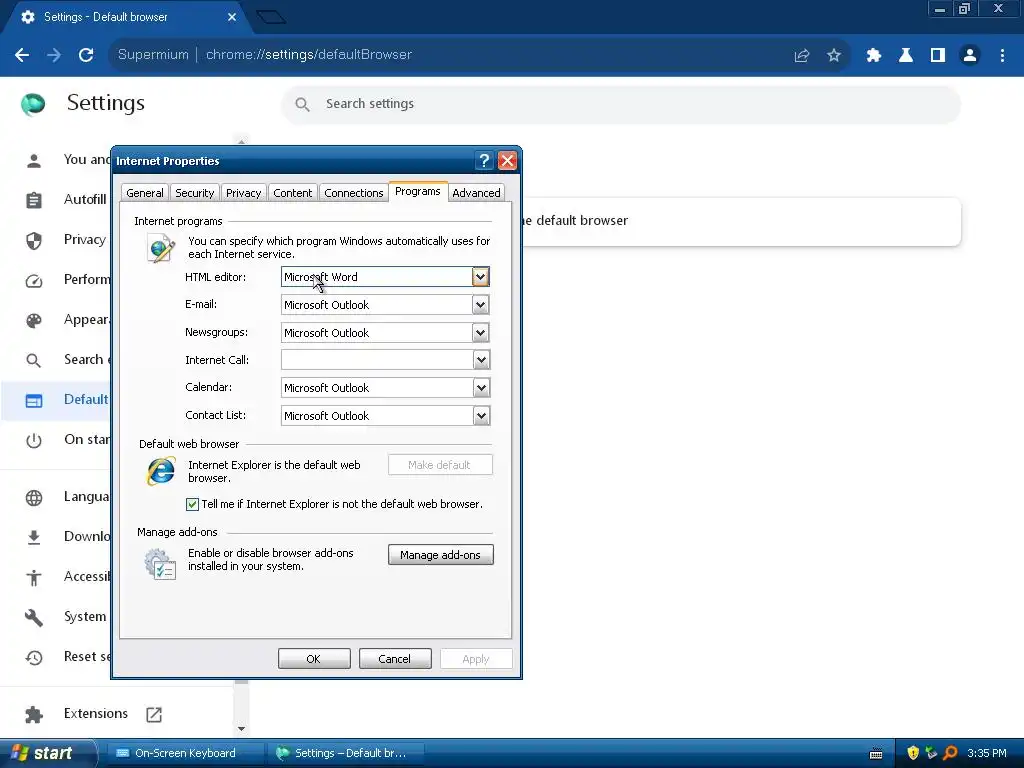1024x768 pixels.
Task: Open the Windows start menu
Action: point(46,753)
